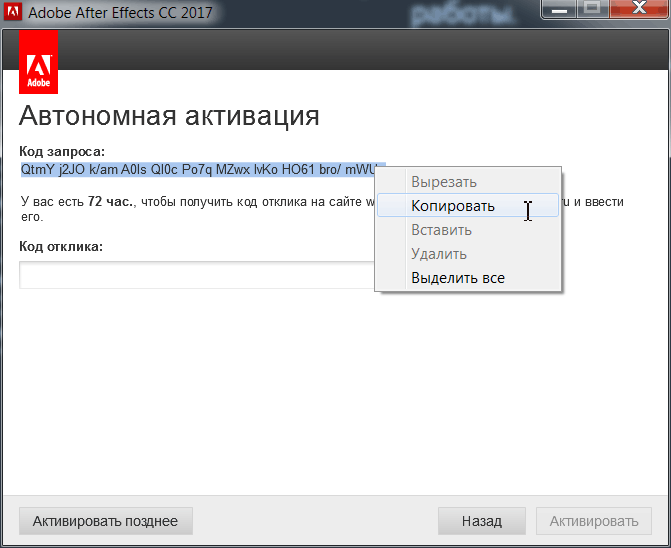Screen dimensions: 671x548
Task: Choose Копировать from the context menu
Action: point(467,206)
